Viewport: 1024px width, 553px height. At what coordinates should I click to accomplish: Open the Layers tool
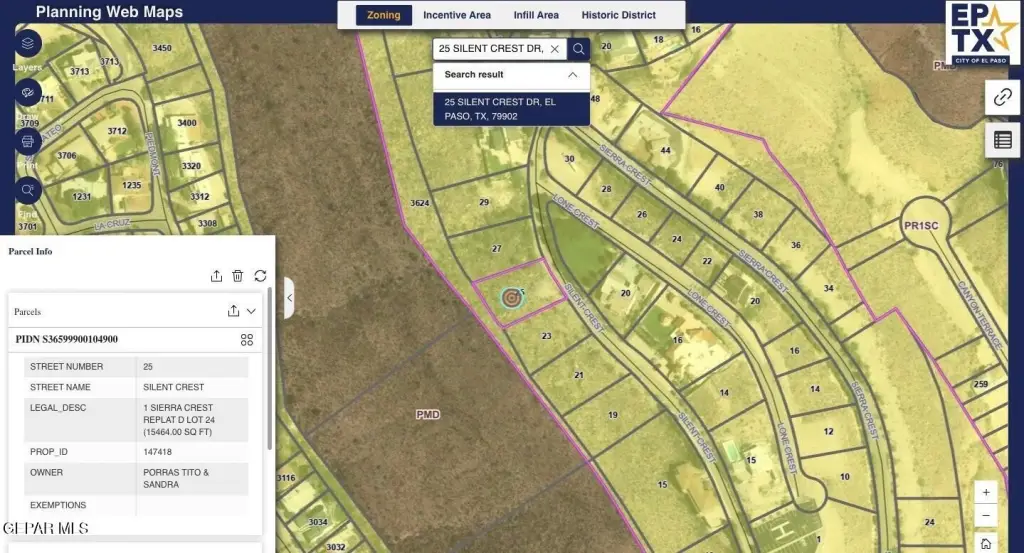pyautogui.click(x=28, y=44)
